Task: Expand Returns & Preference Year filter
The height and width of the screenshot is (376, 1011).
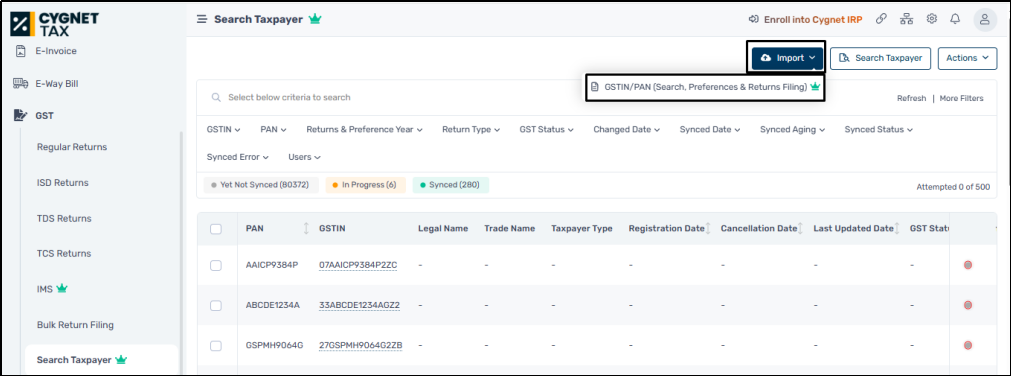Action: pos(364,130)
